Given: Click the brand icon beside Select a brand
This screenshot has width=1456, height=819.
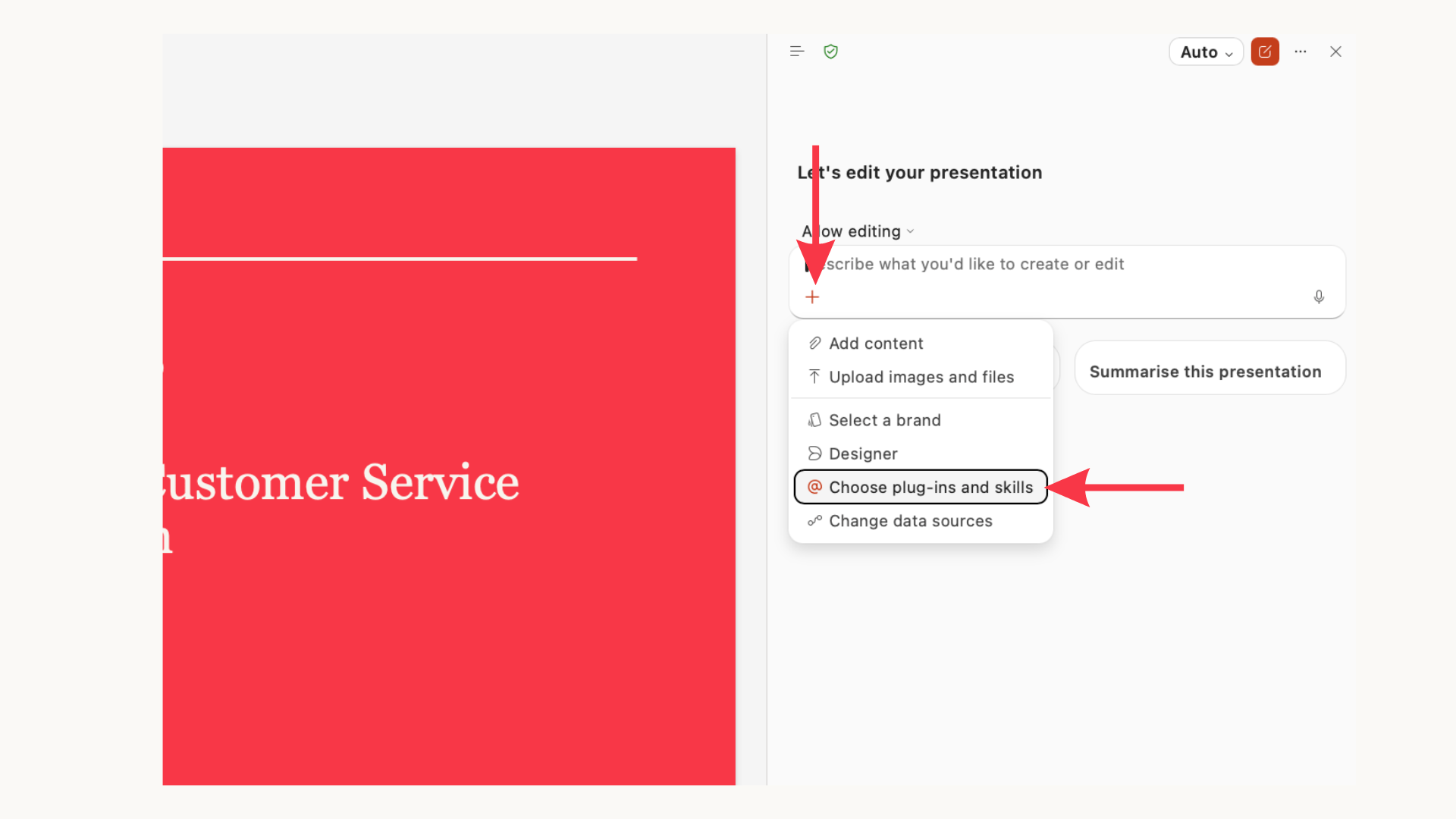Looking at the screenshot, I should click(x=814, y=420).
